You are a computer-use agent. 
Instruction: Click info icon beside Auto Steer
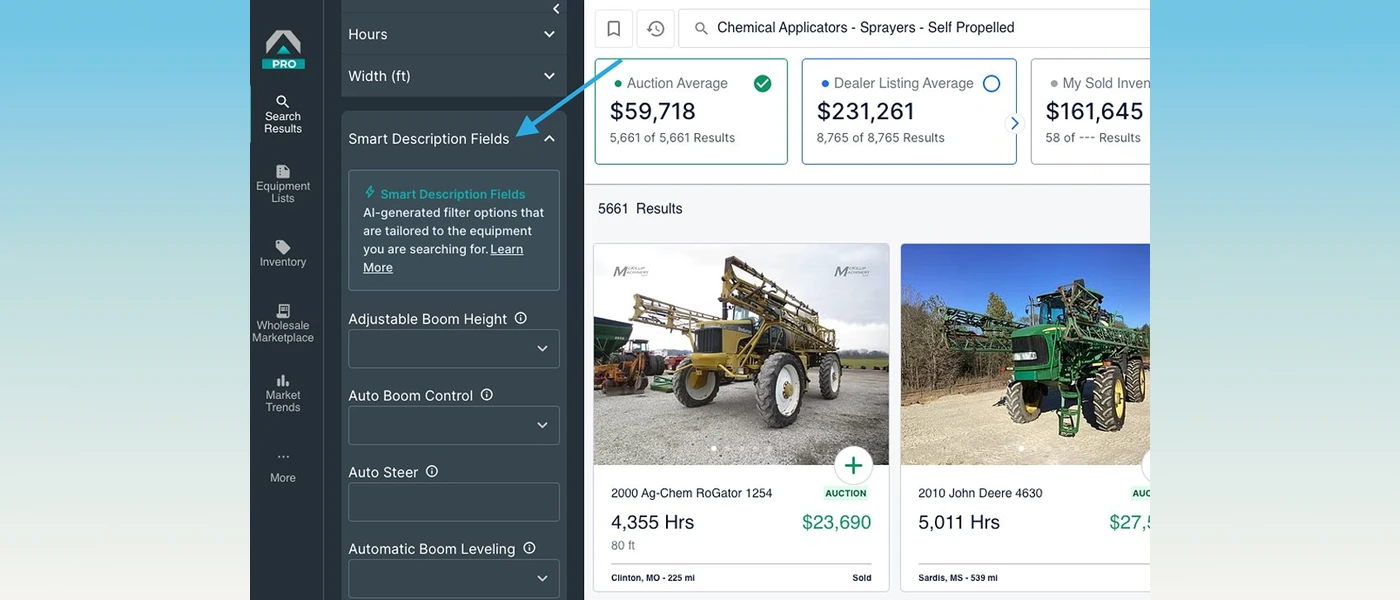[x=432, y=471]
